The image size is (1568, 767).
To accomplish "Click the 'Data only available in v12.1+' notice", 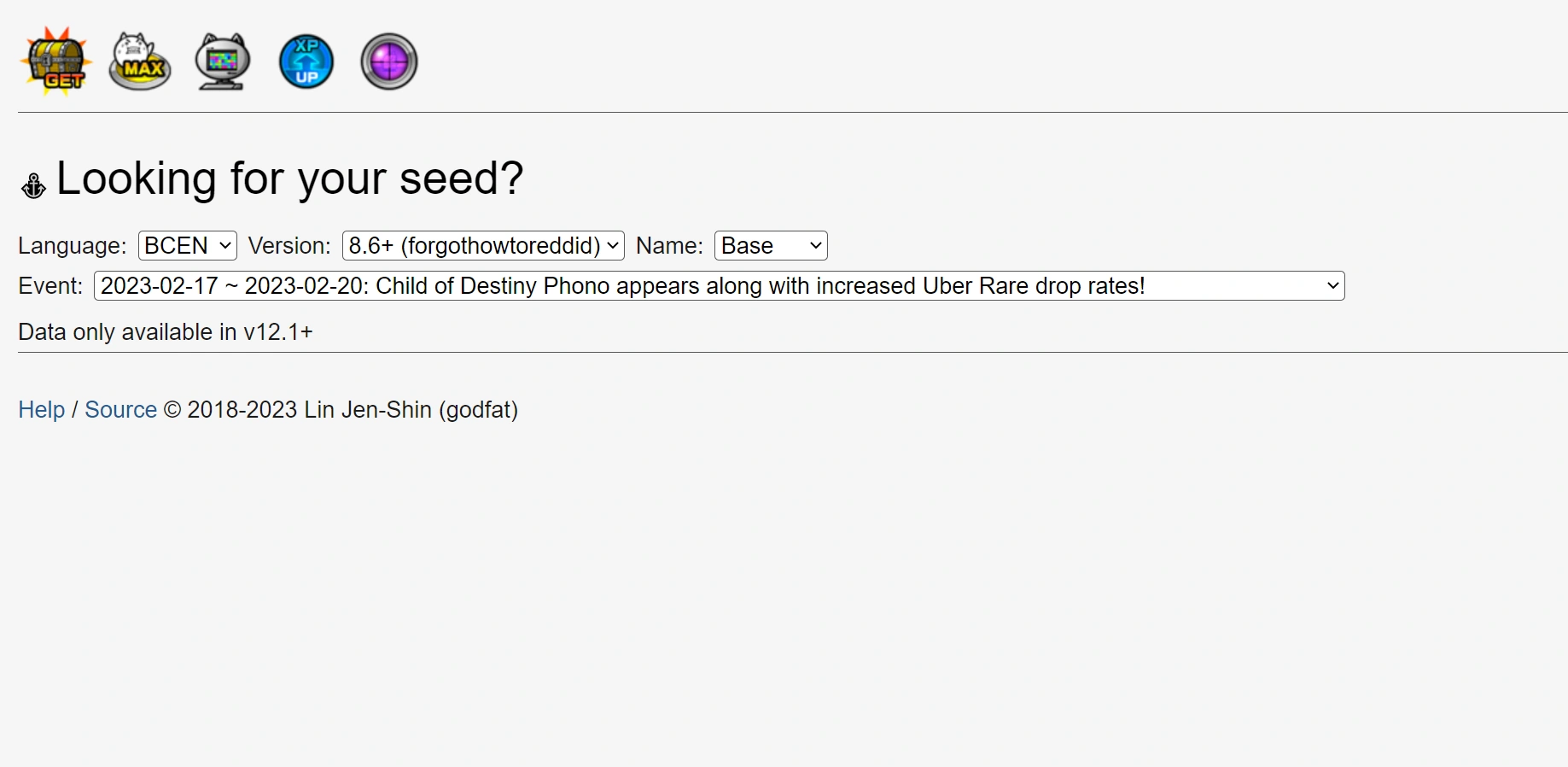I will [165, 332].
